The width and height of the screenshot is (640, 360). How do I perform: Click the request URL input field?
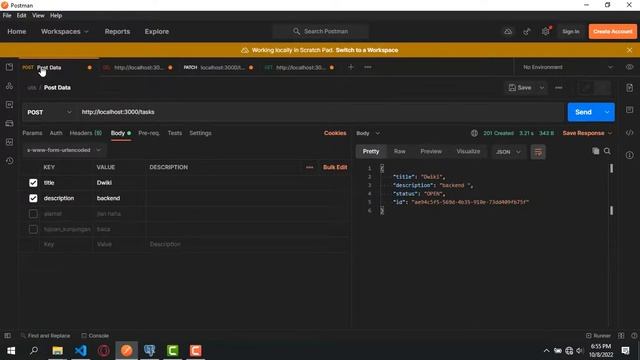pyautogui.click(x=320, y=112)
